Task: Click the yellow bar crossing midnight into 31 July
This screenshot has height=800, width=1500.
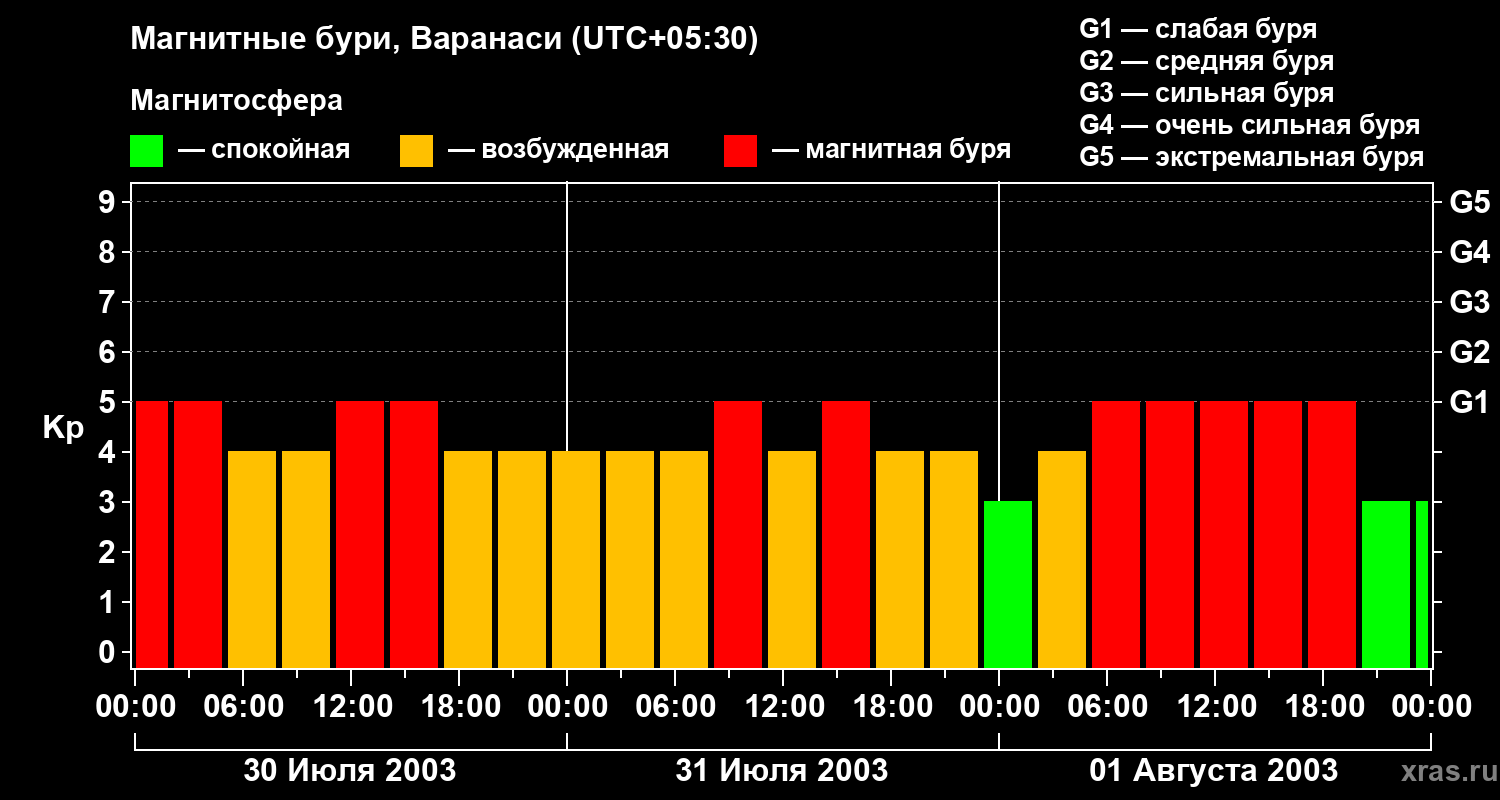Action: (x=576, y=560)
